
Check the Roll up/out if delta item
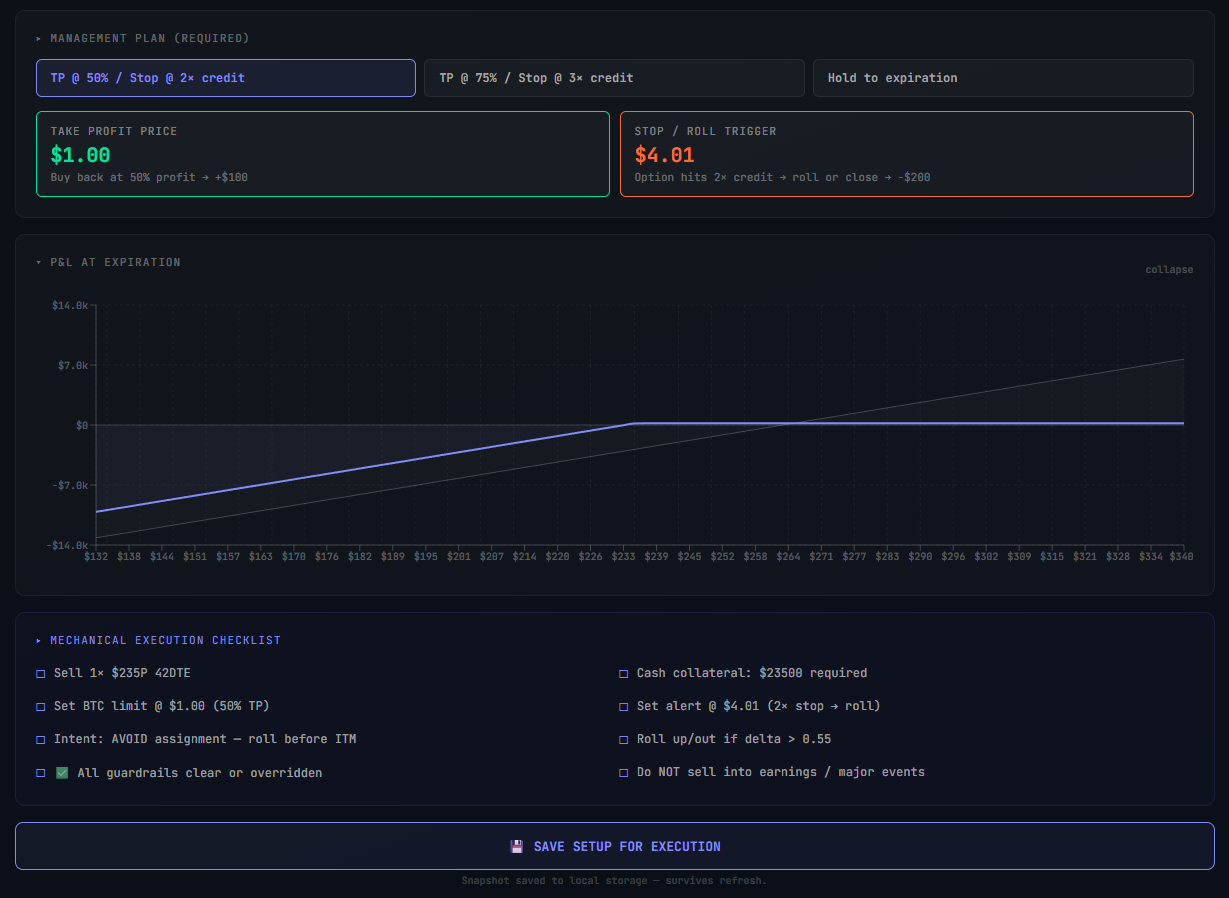pyautogui.click(x=623, y=738)
